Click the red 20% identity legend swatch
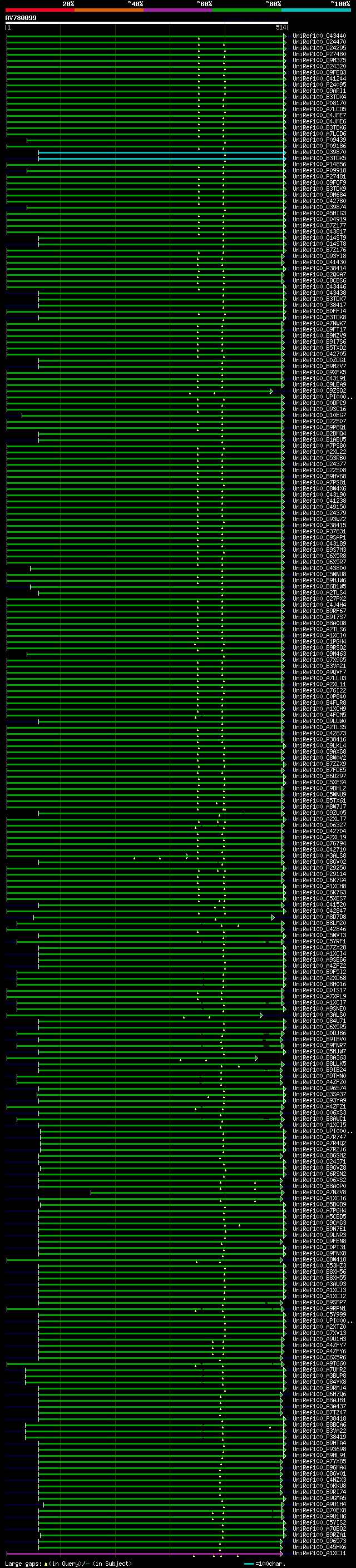 click(x=40, y=10)
